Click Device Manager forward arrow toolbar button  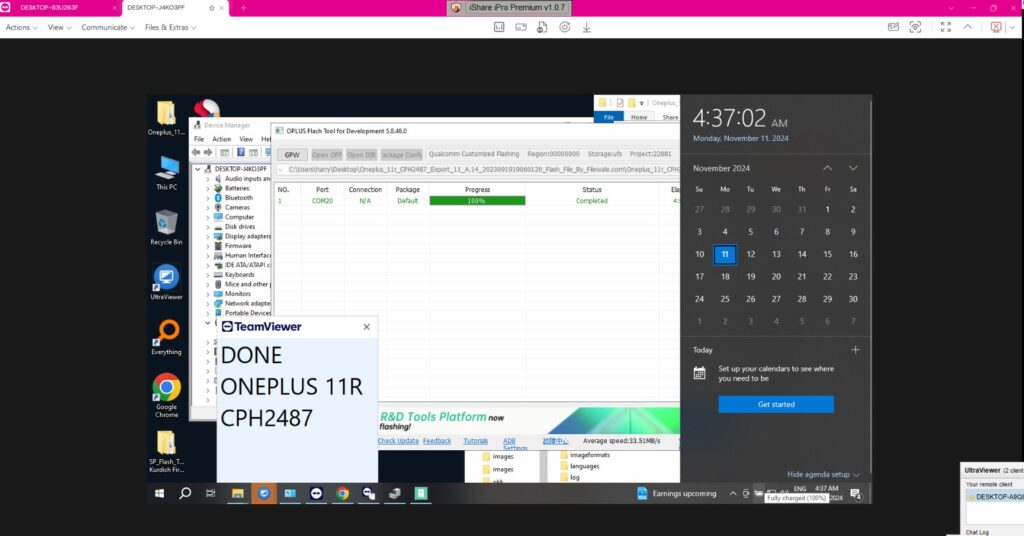point(208,152)
